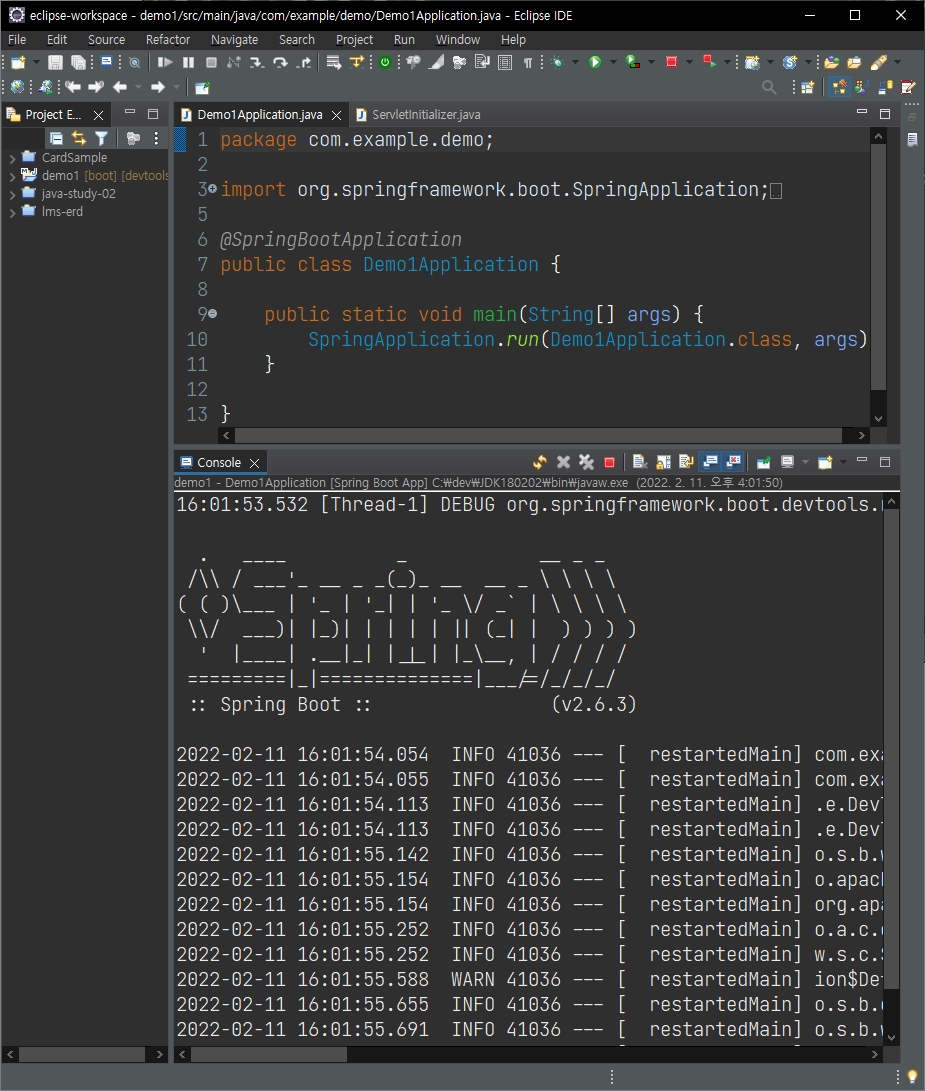Screen dimensions: 925x1091
Task: Toggle Block Selection mode icon in the toolbar
Action: click(505, 63)
